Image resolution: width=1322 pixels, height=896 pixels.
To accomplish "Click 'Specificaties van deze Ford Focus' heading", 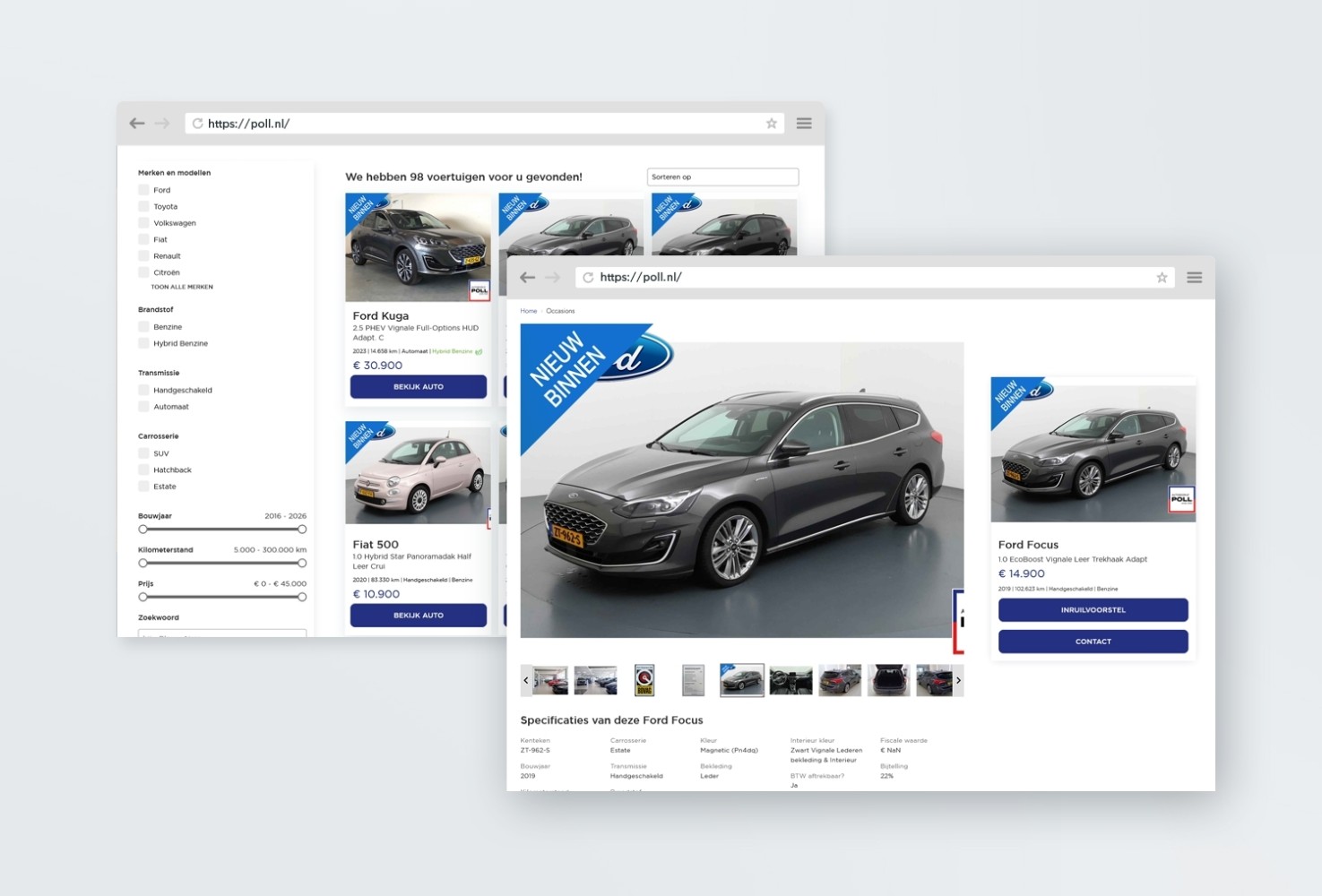I will (x=612, y=720).
